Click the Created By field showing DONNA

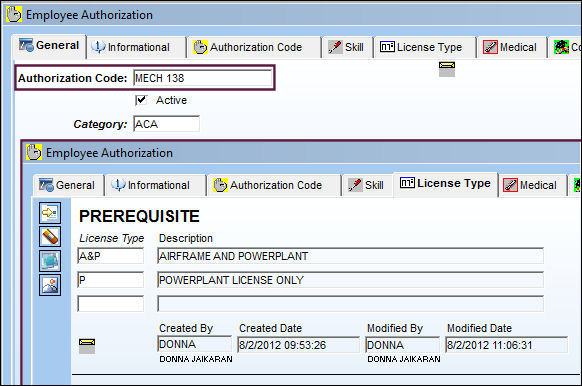click(194, 344)
